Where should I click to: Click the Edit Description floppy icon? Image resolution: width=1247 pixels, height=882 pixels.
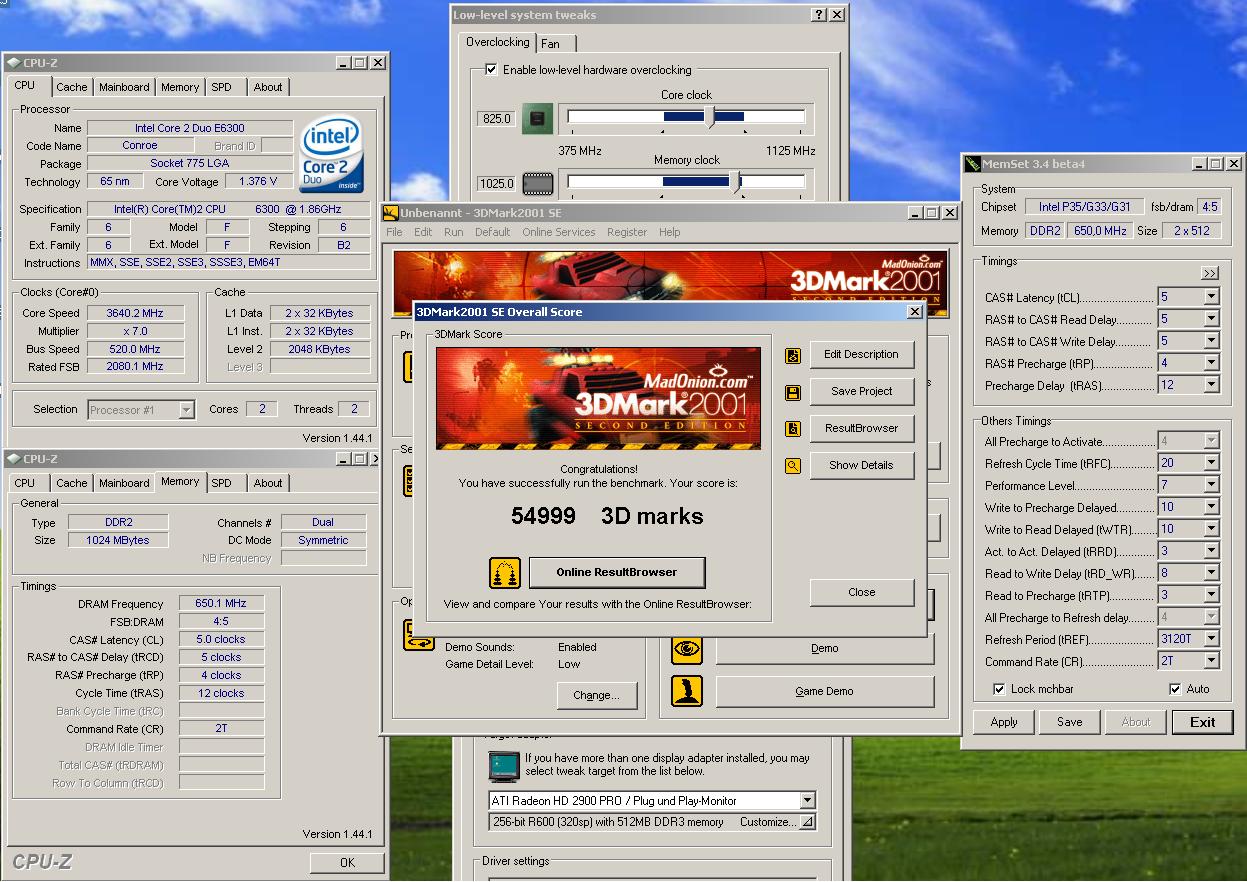pos(793,355)
